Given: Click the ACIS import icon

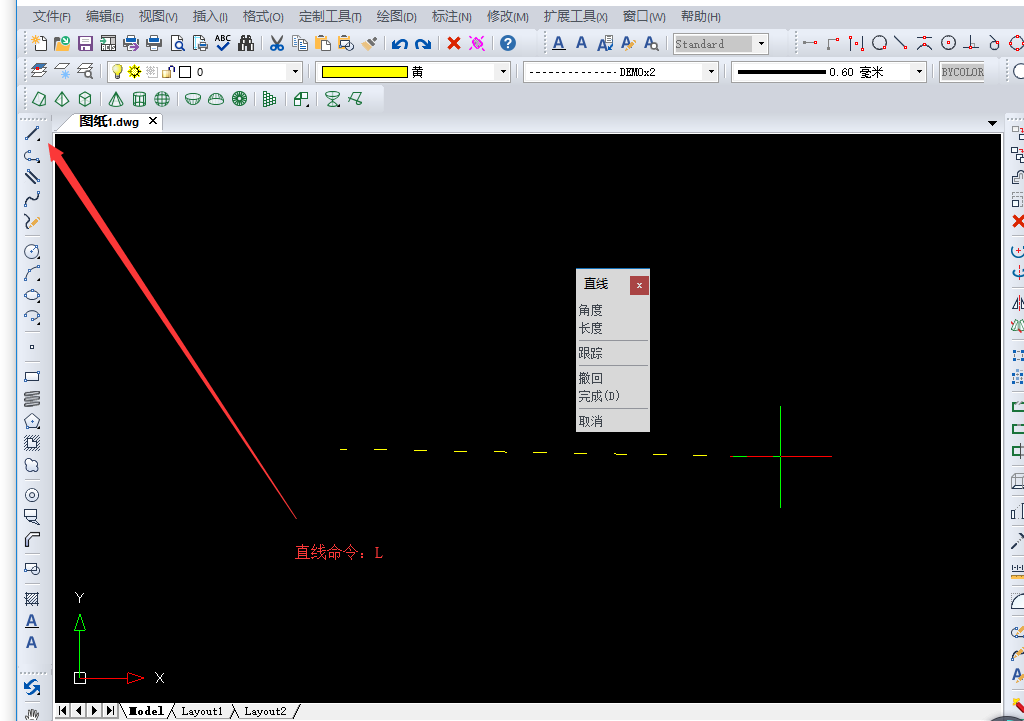Looking at the screenshot, I should tap(108, 44).
